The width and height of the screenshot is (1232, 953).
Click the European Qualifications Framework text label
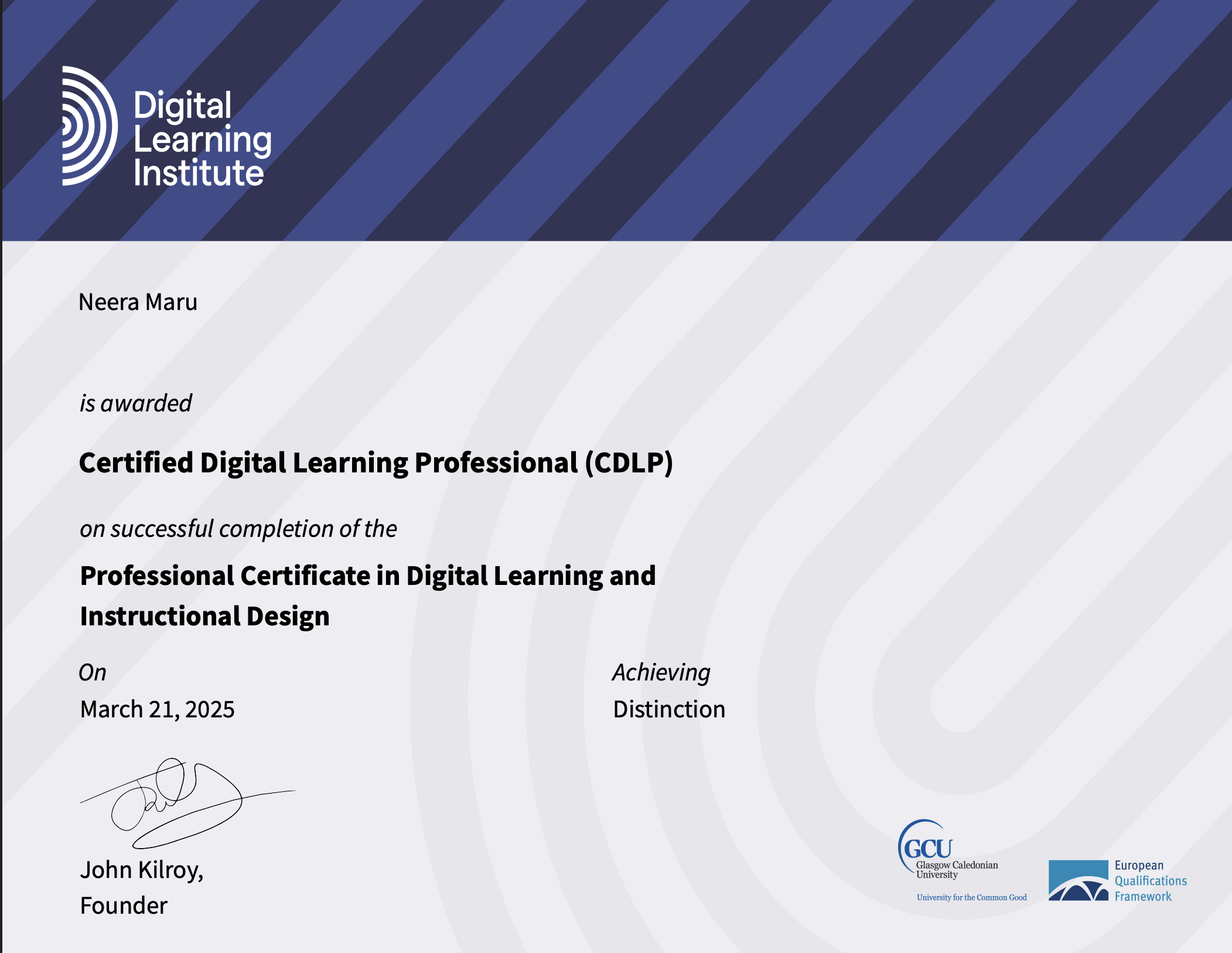(x=1149, y=881)
